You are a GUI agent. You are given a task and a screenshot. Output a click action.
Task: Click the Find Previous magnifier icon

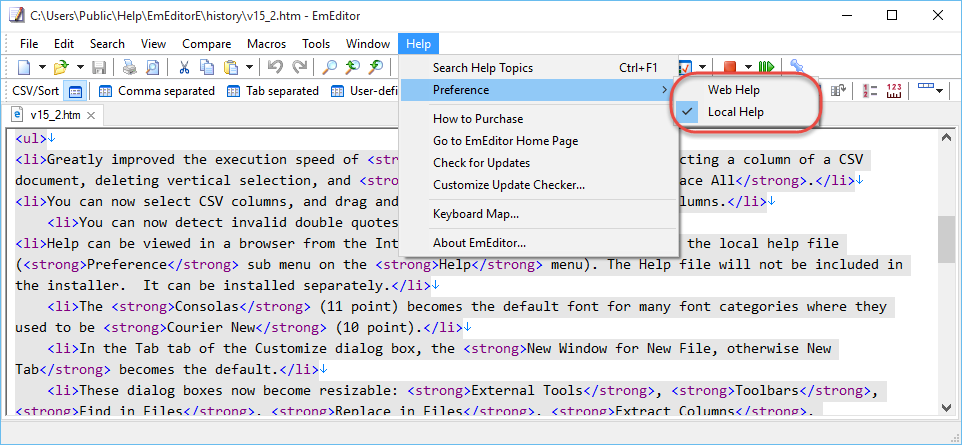pos(352,66)
